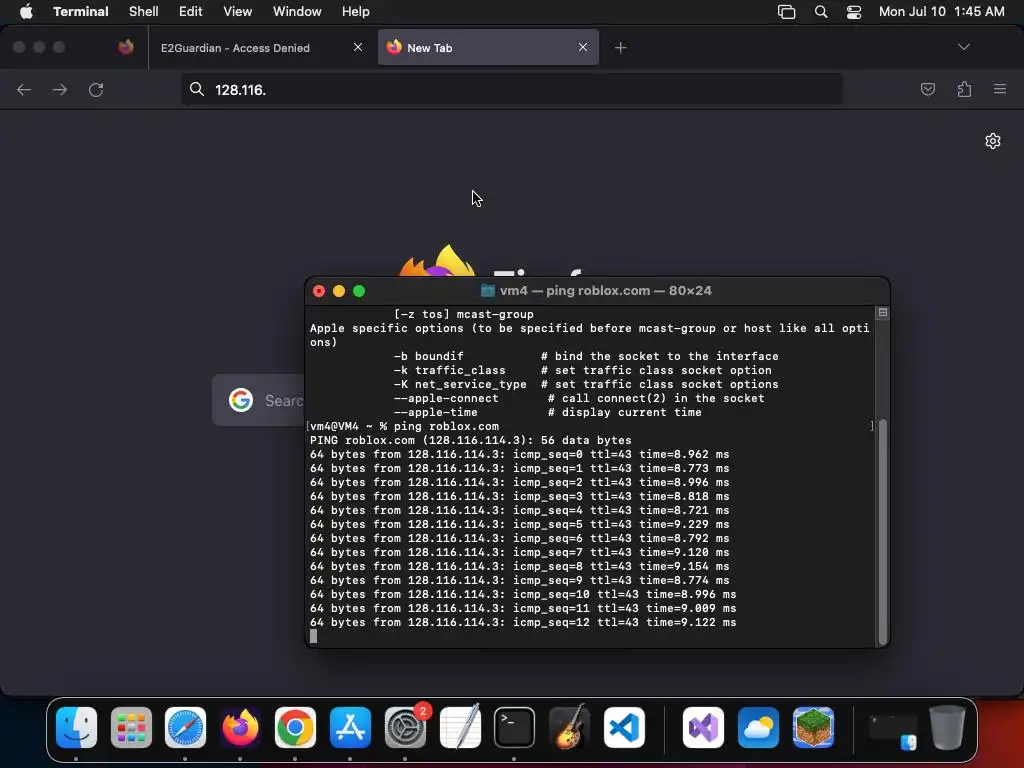The height and width of the screenshot is (768, 1024).
Task: Open the Terminal application menu
Action: pos(81,12)
